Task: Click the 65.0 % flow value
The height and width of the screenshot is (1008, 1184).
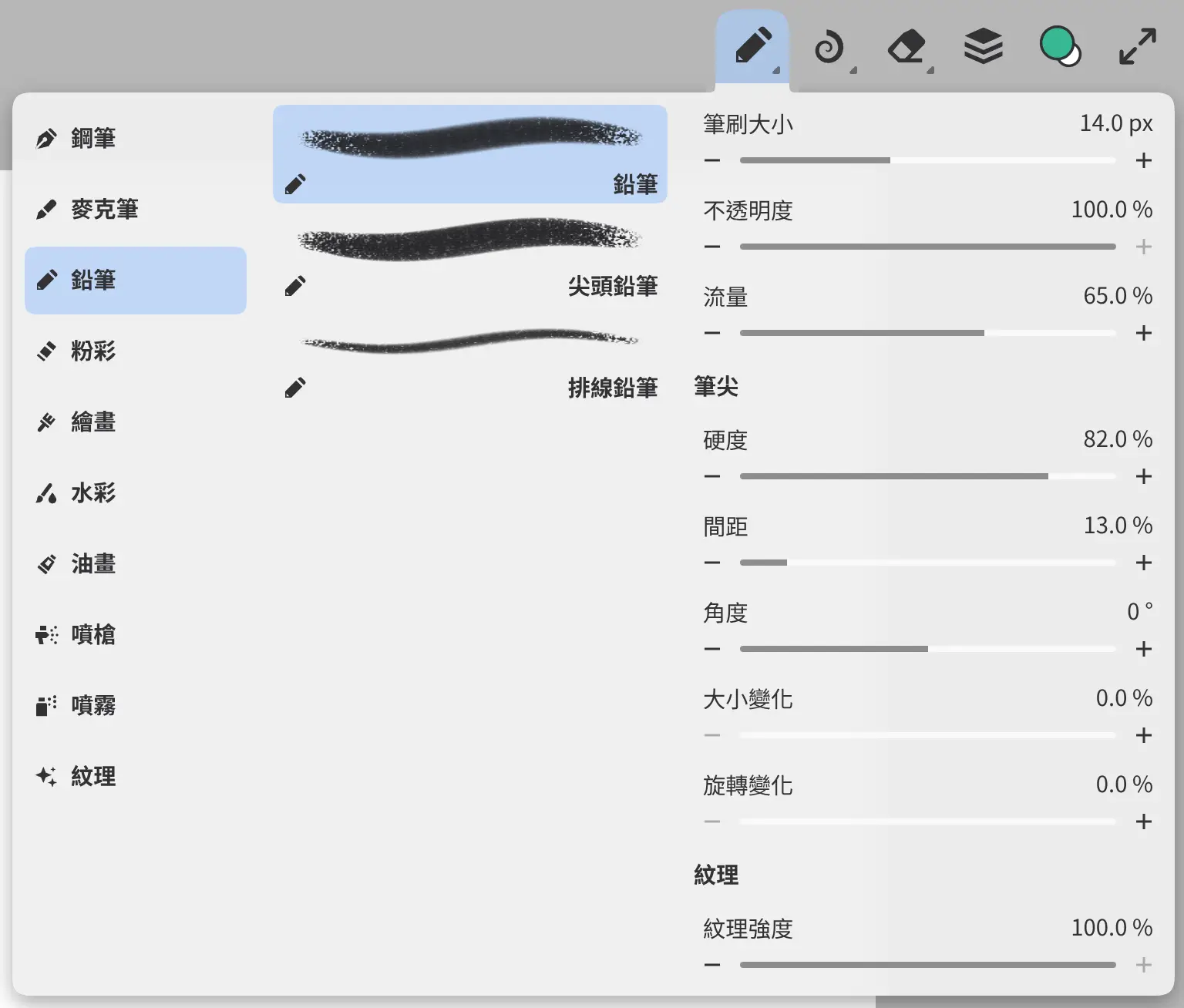Action: pyautogui.click(x=1118, y=296)
